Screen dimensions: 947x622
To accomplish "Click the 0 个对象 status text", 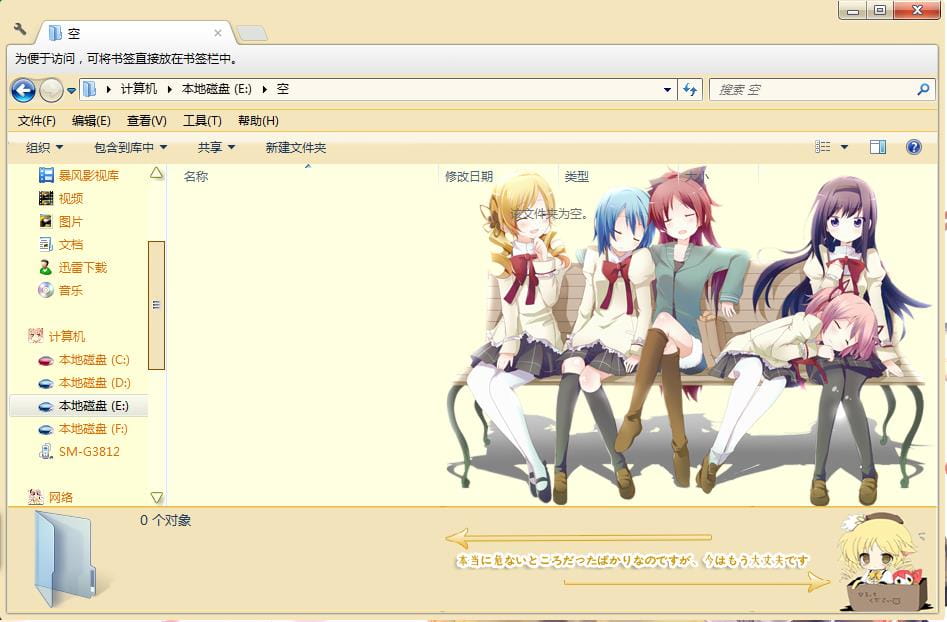I will 165,521.
